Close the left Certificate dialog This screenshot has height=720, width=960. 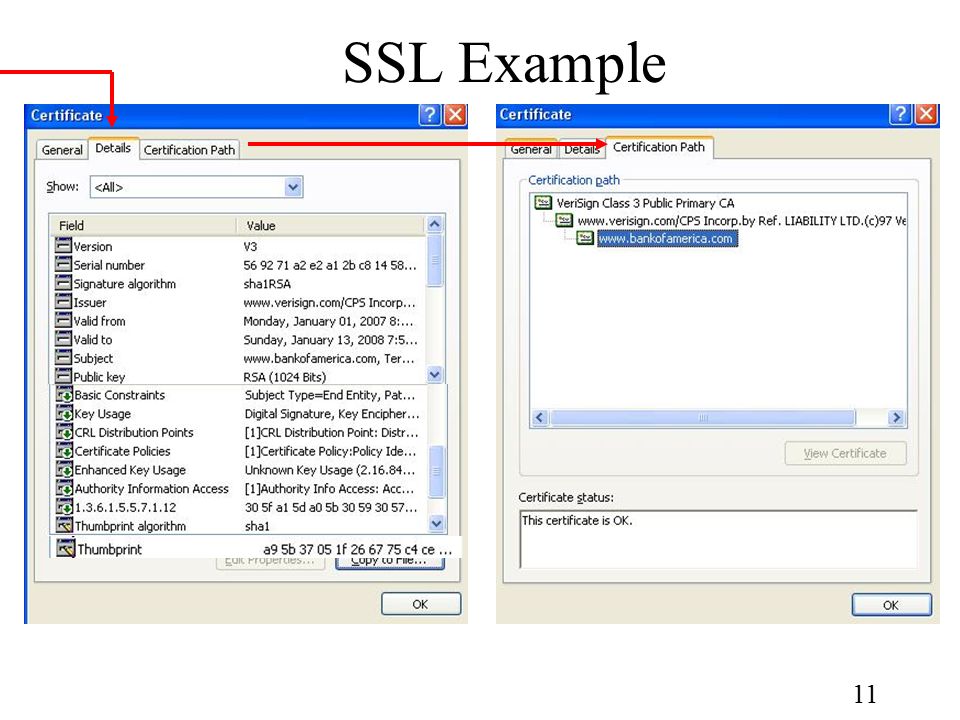pyautogui.click(x=456, y=114)
